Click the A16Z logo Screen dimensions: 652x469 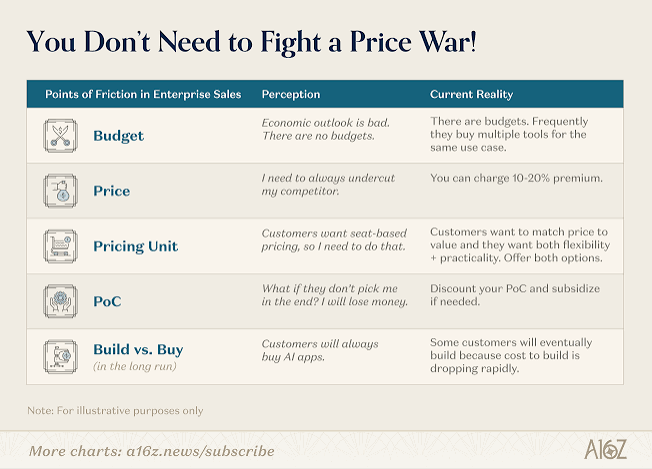[x=605, y=449]
